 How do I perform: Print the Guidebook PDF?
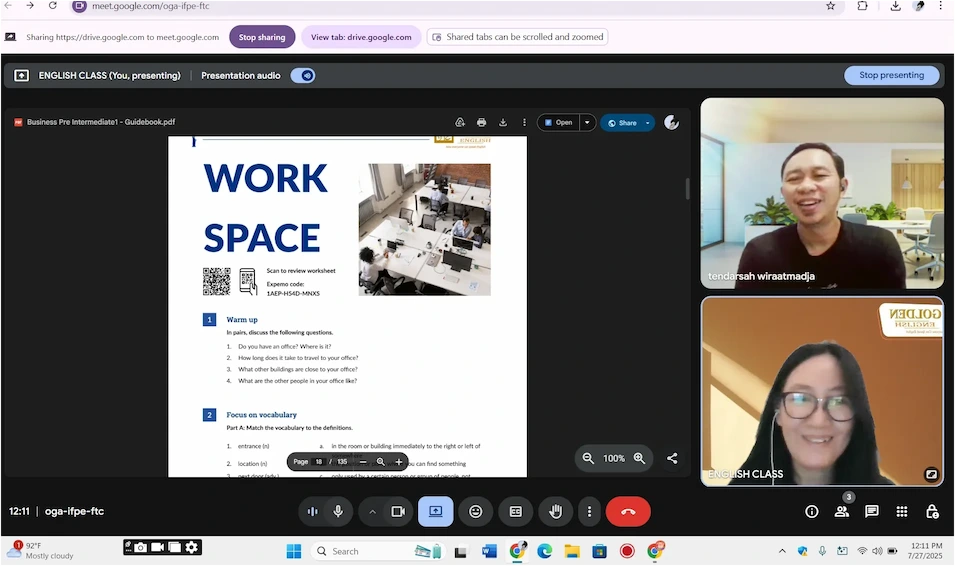coord(481,122)
